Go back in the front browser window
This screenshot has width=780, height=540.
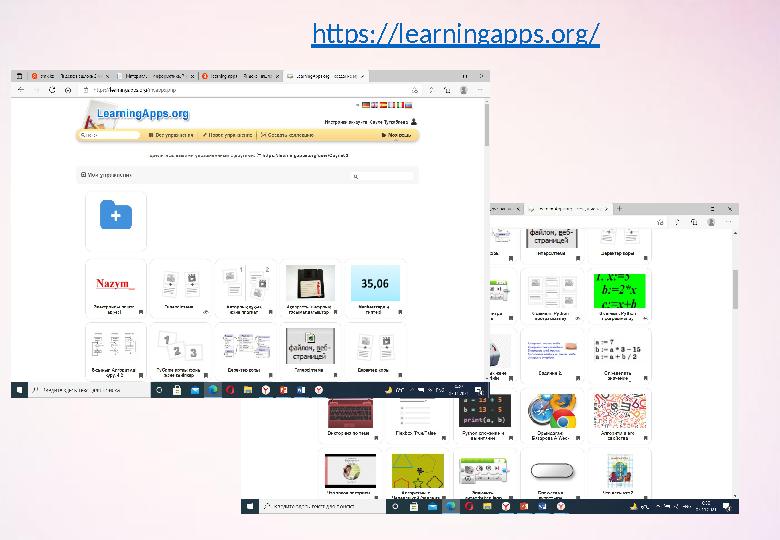20,90
